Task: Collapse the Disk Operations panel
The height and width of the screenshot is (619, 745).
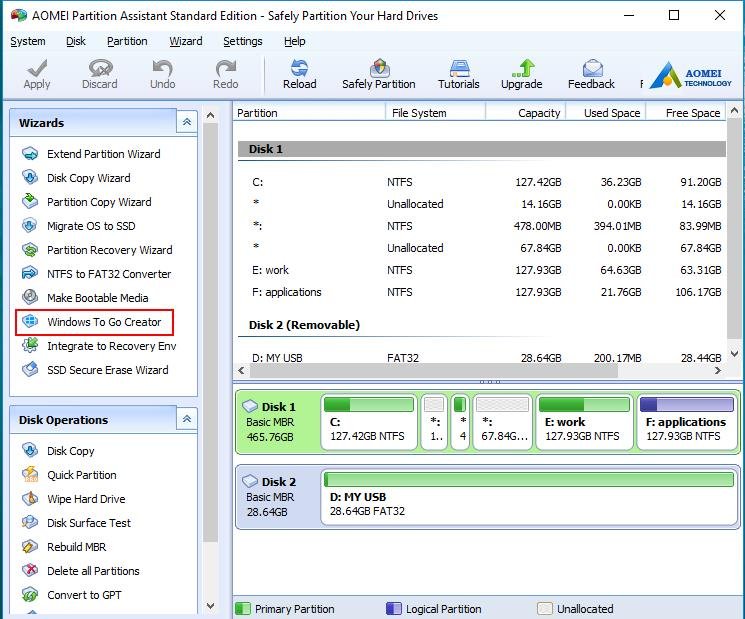Action: (x=187, y=419)
